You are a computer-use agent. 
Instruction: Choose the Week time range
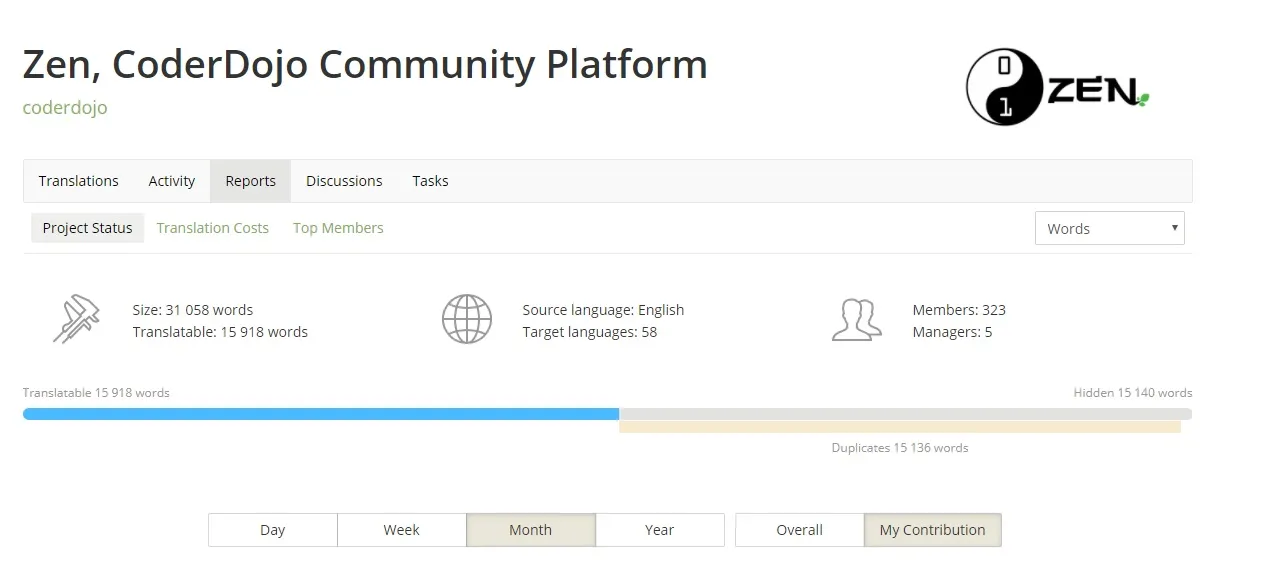tap(402, 530)
